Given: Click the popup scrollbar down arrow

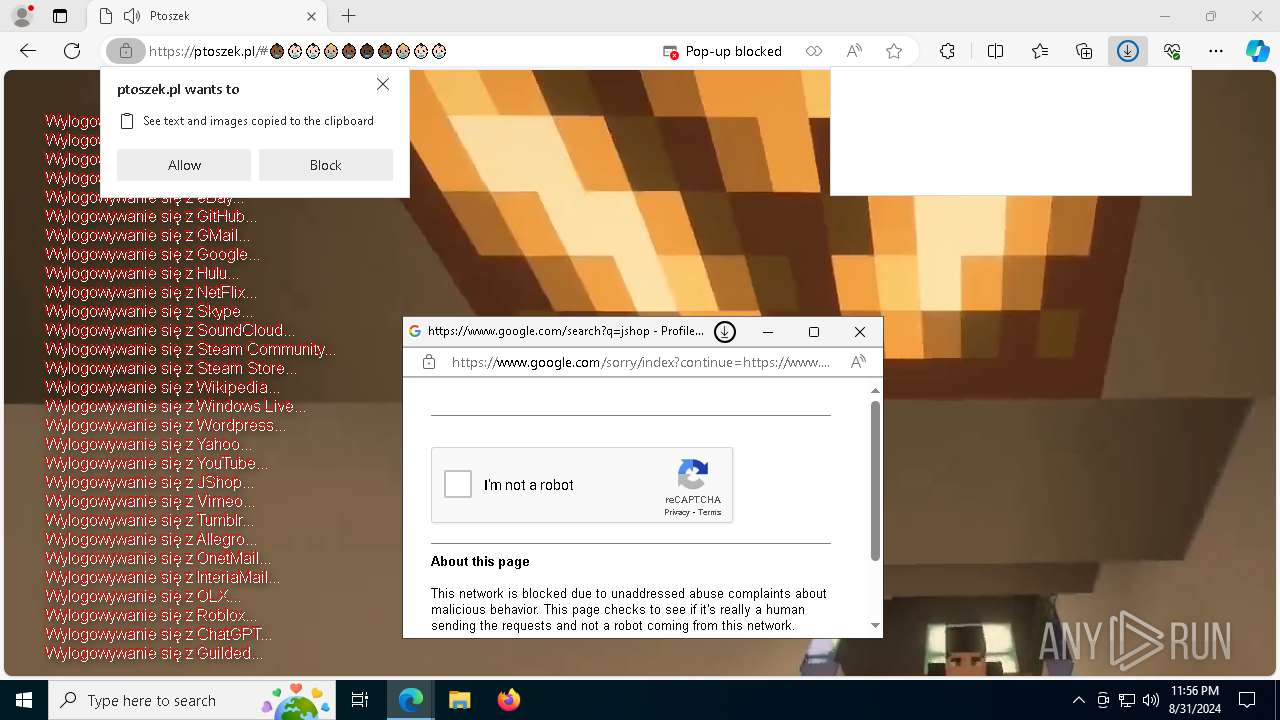Looking at the screenshot, I should [876, 626].
